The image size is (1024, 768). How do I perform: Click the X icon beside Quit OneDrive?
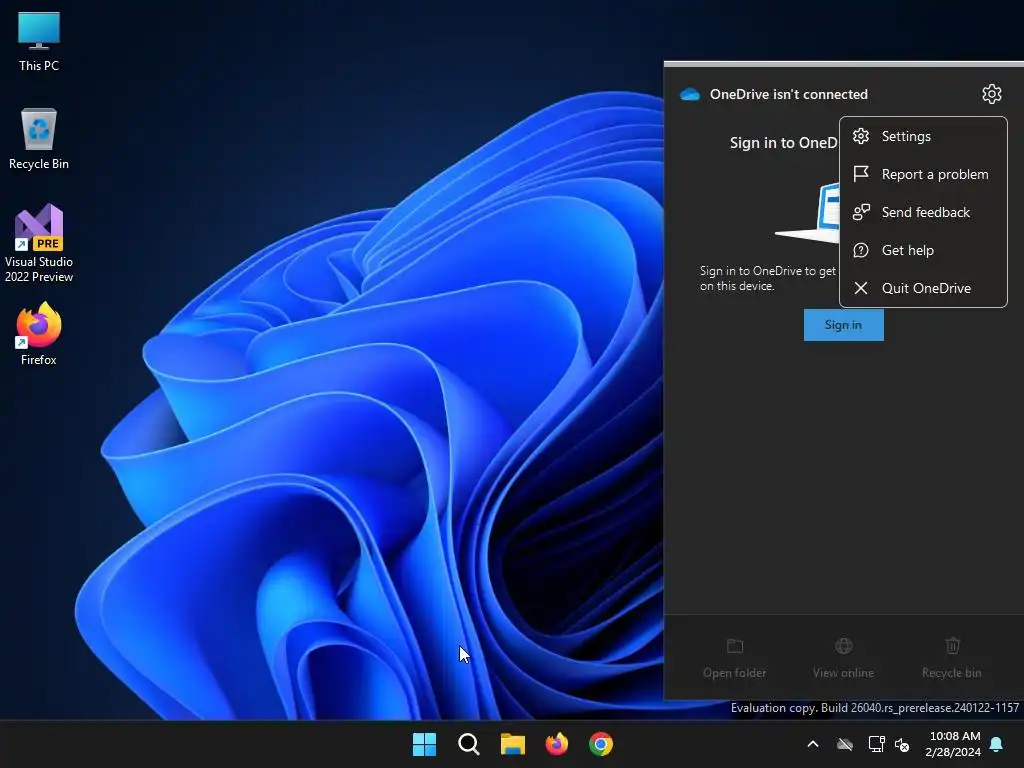861,288
